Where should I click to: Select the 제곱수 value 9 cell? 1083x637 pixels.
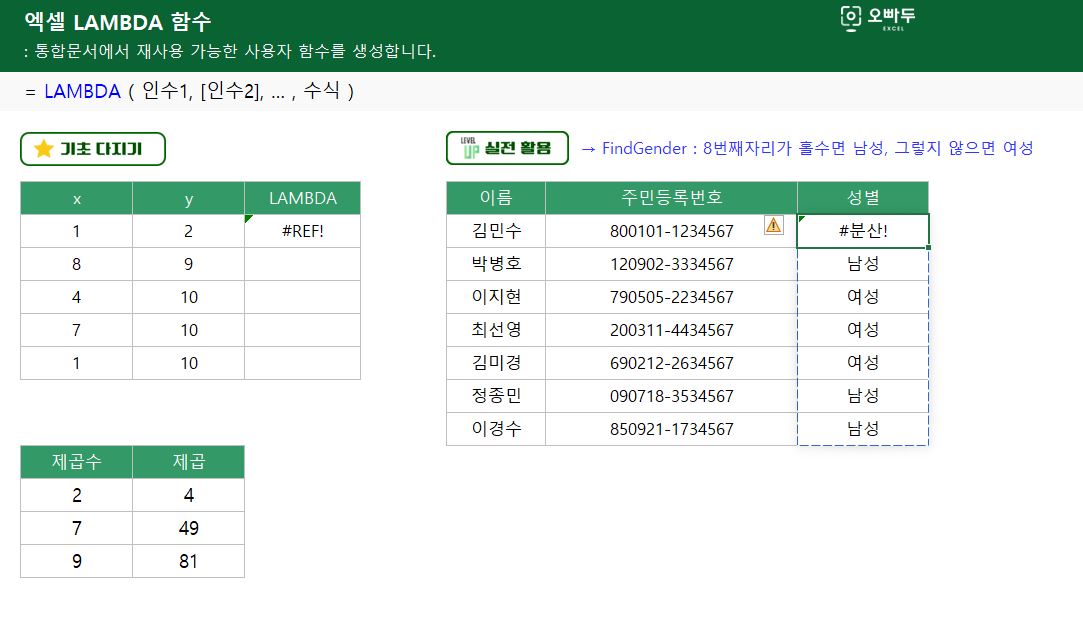[77, 561]
